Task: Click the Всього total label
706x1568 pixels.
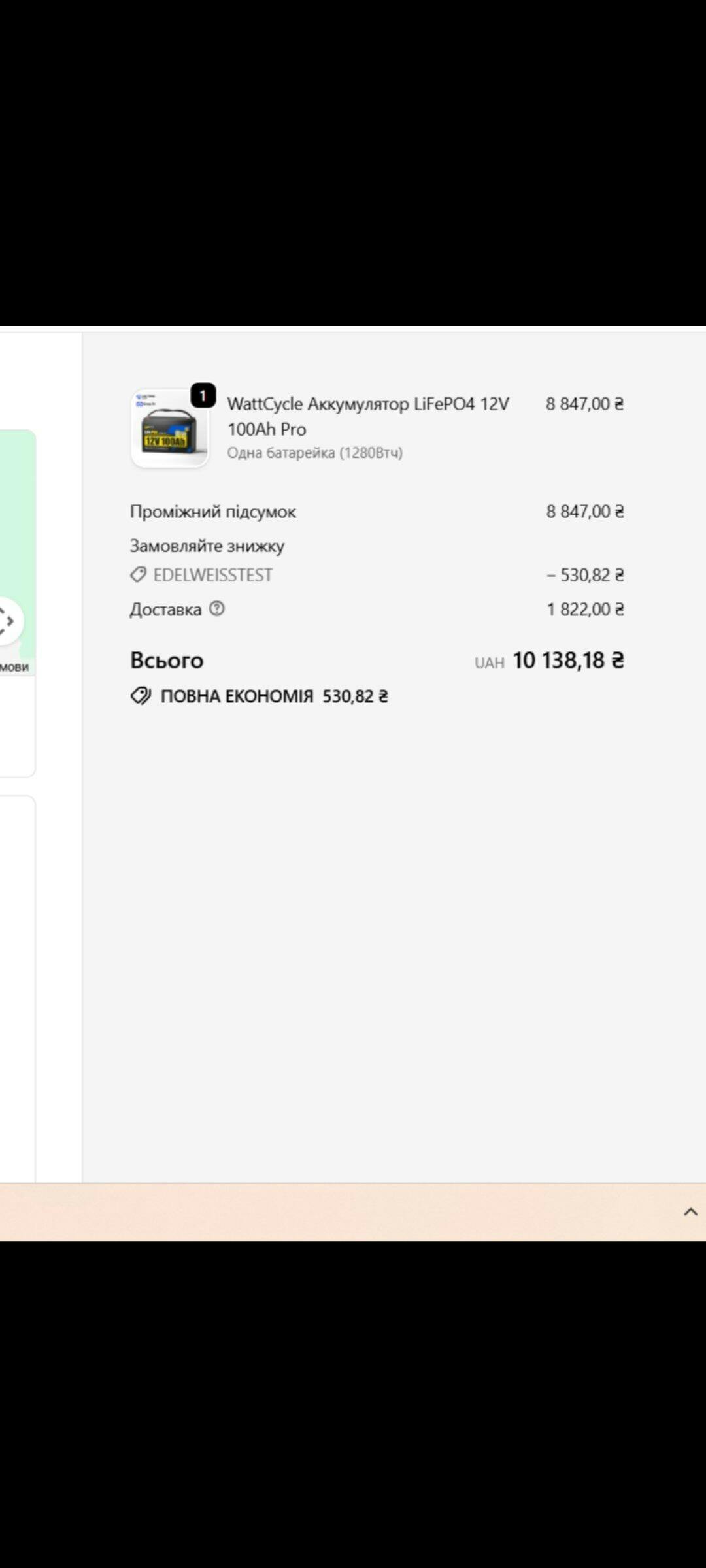Action: coord(167,661)
